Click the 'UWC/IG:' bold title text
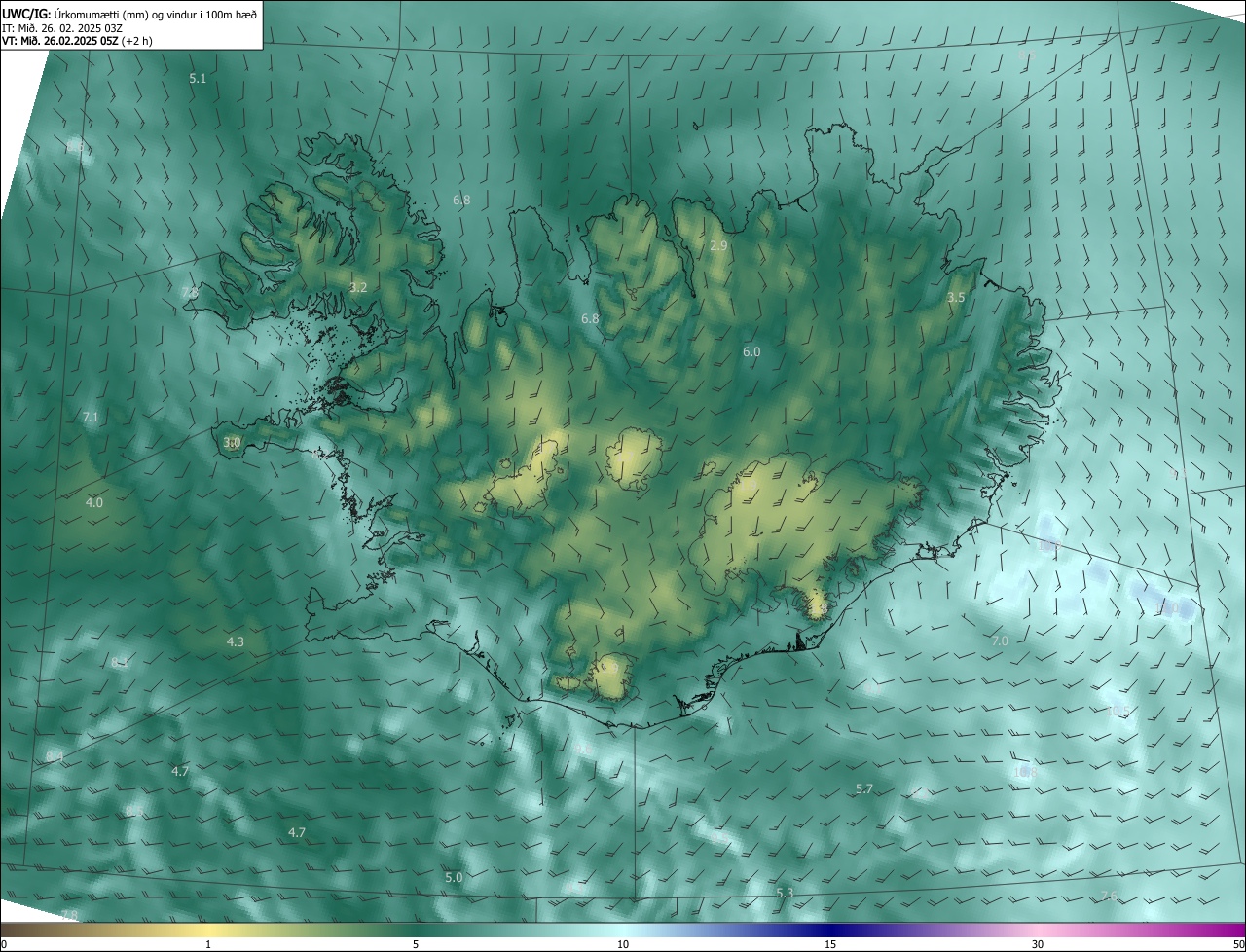Viewport: 1246px width, 952px height. (x=26, y=14)
